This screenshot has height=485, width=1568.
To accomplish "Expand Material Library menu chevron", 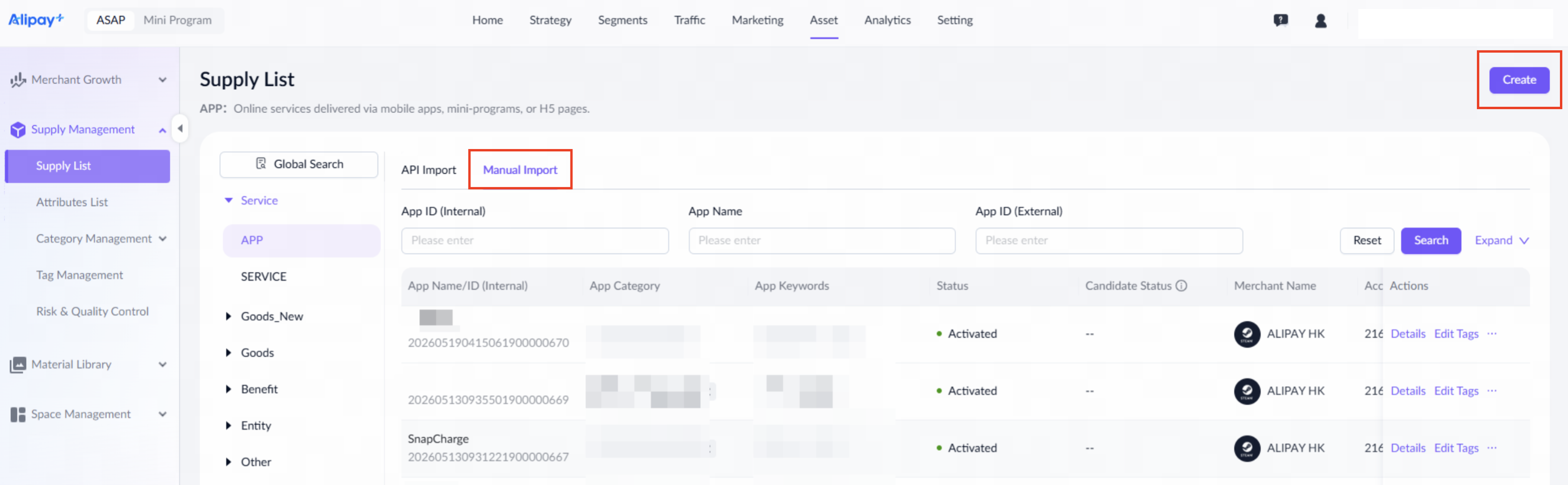I will [x=163, y=365].
